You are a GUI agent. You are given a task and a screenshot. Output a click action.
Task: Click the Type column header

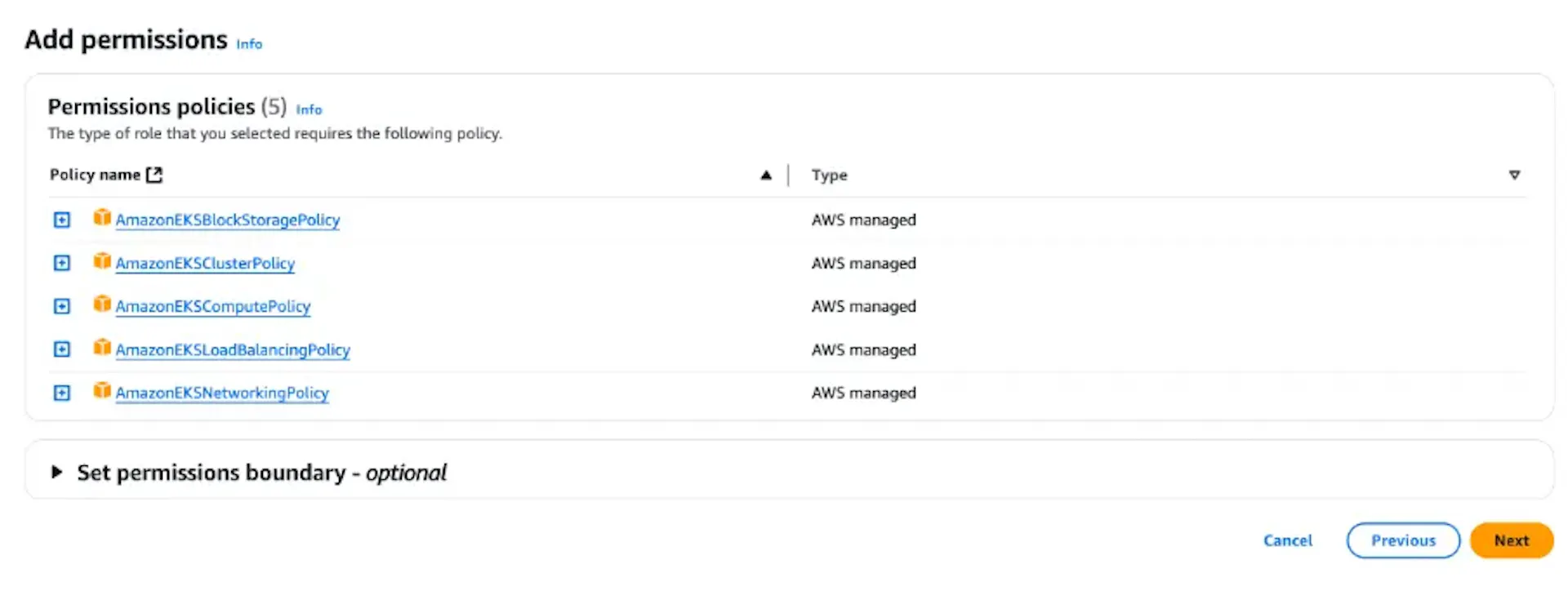point(830,175)
